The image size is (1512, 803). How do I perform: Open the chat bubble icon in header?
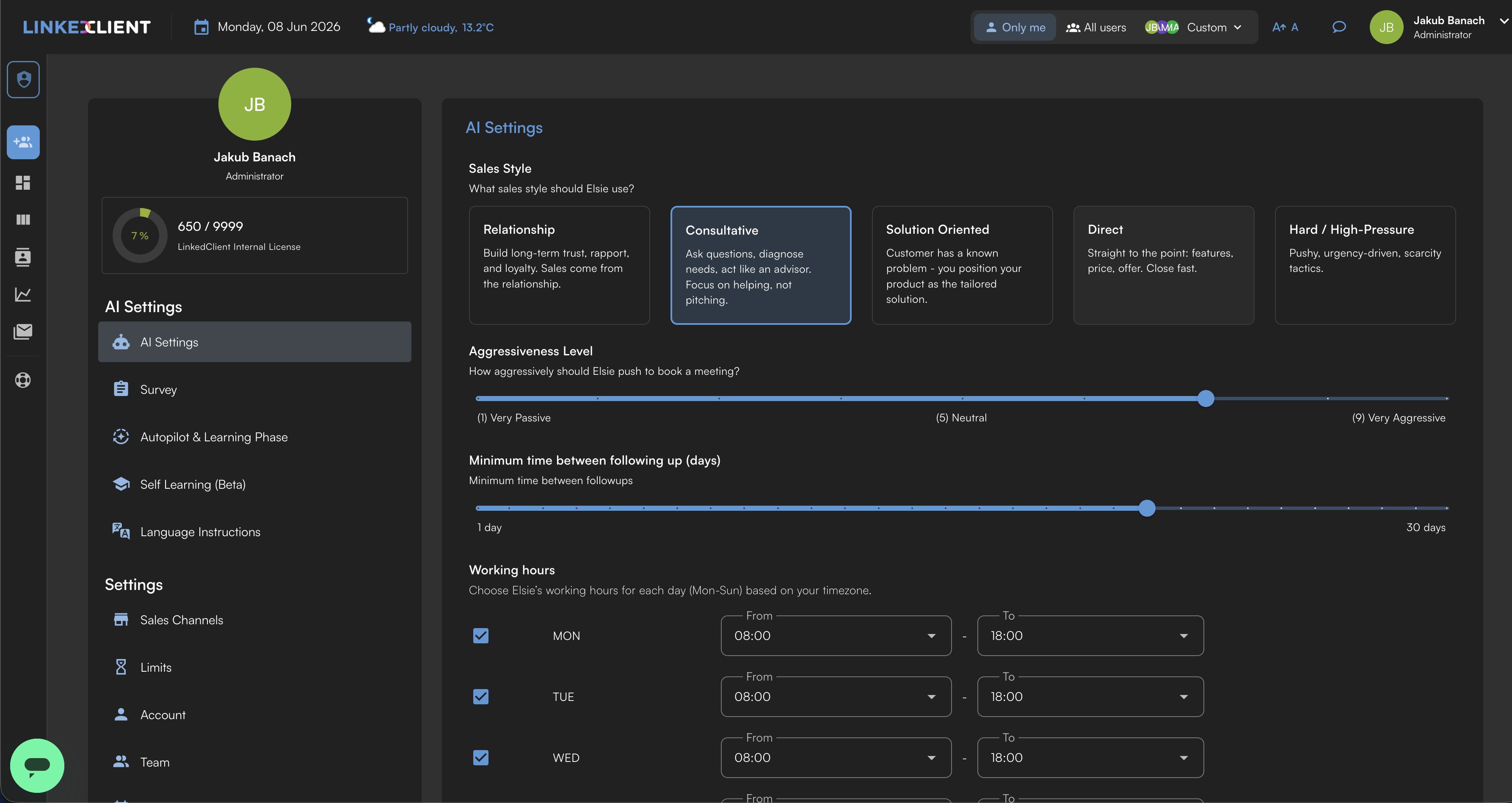pos(1339,27)
